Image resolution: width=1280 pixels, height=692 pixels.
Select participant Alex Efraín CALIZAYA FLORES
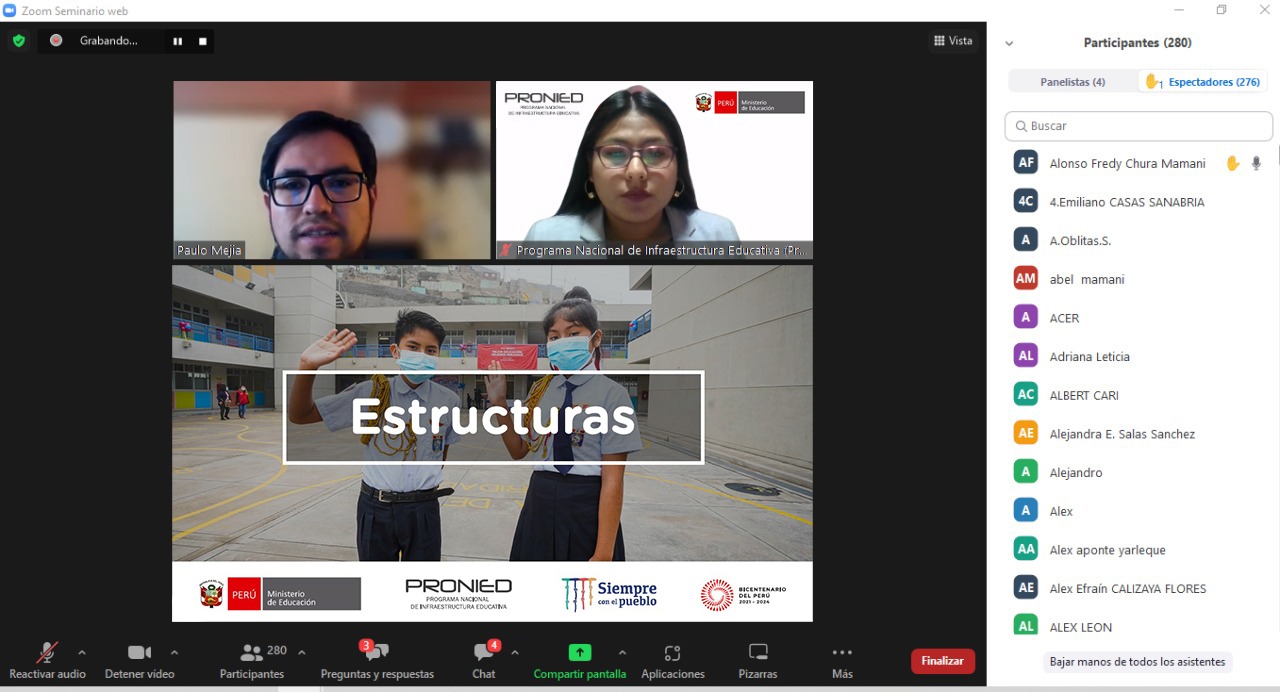point(1139,588)
